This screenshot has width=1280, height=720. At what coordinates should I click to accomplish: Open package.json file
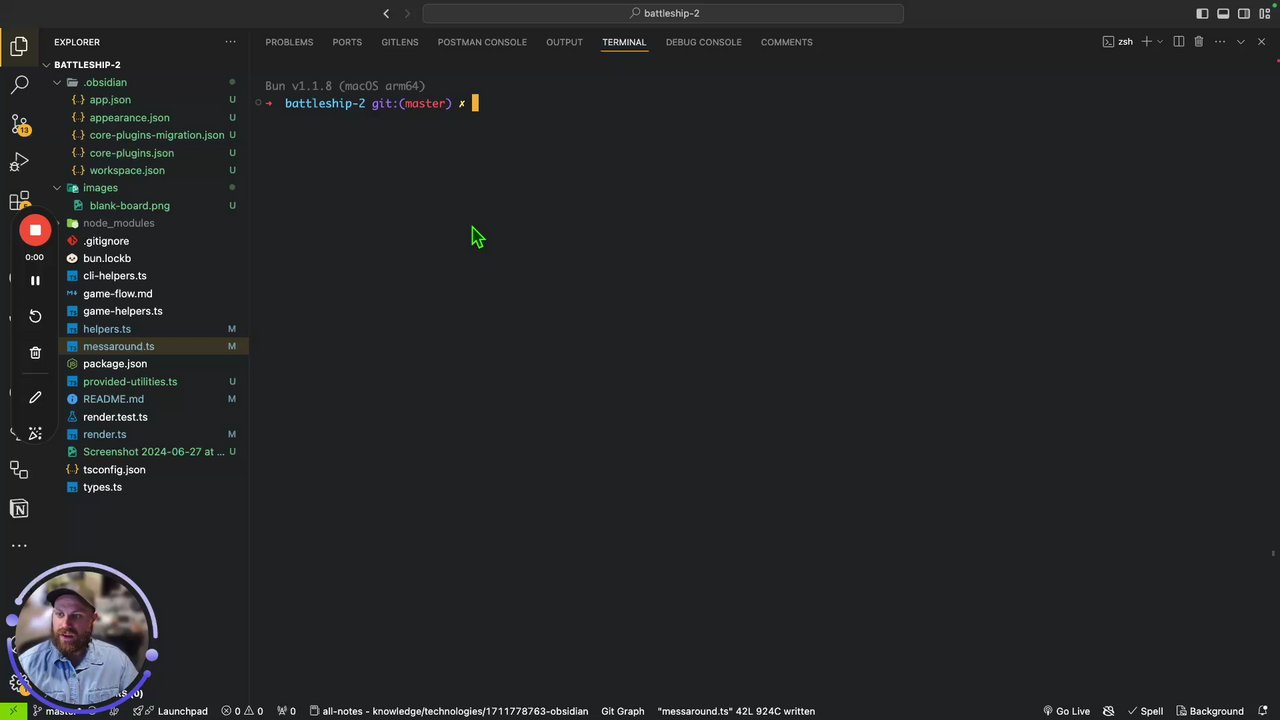click(115, 364)
